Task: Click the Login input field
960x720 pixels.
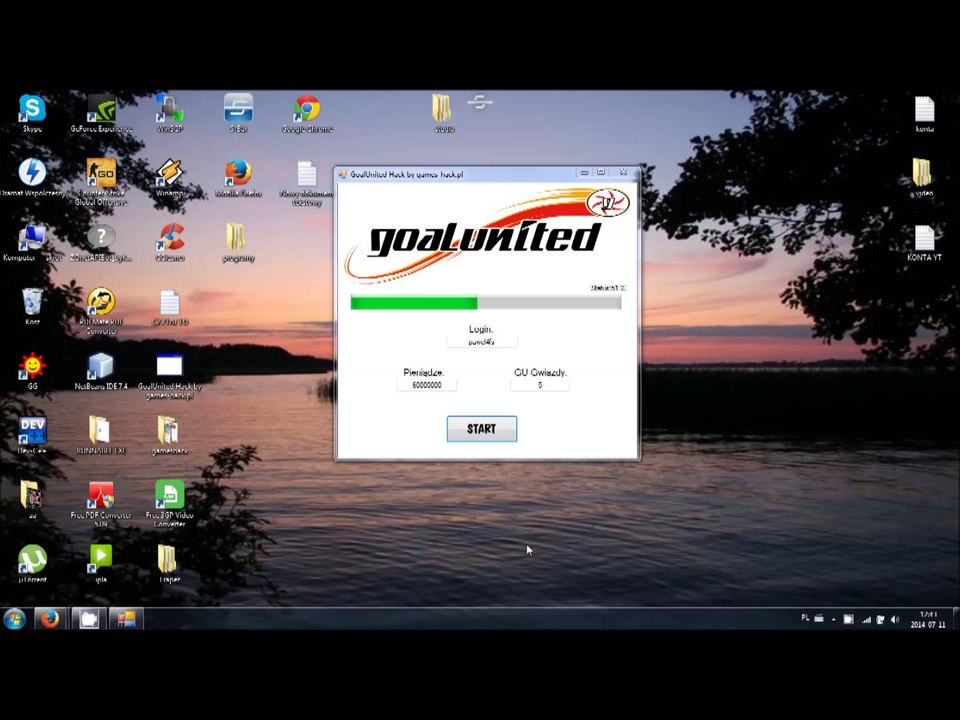Action: click(x=481, y=342)
